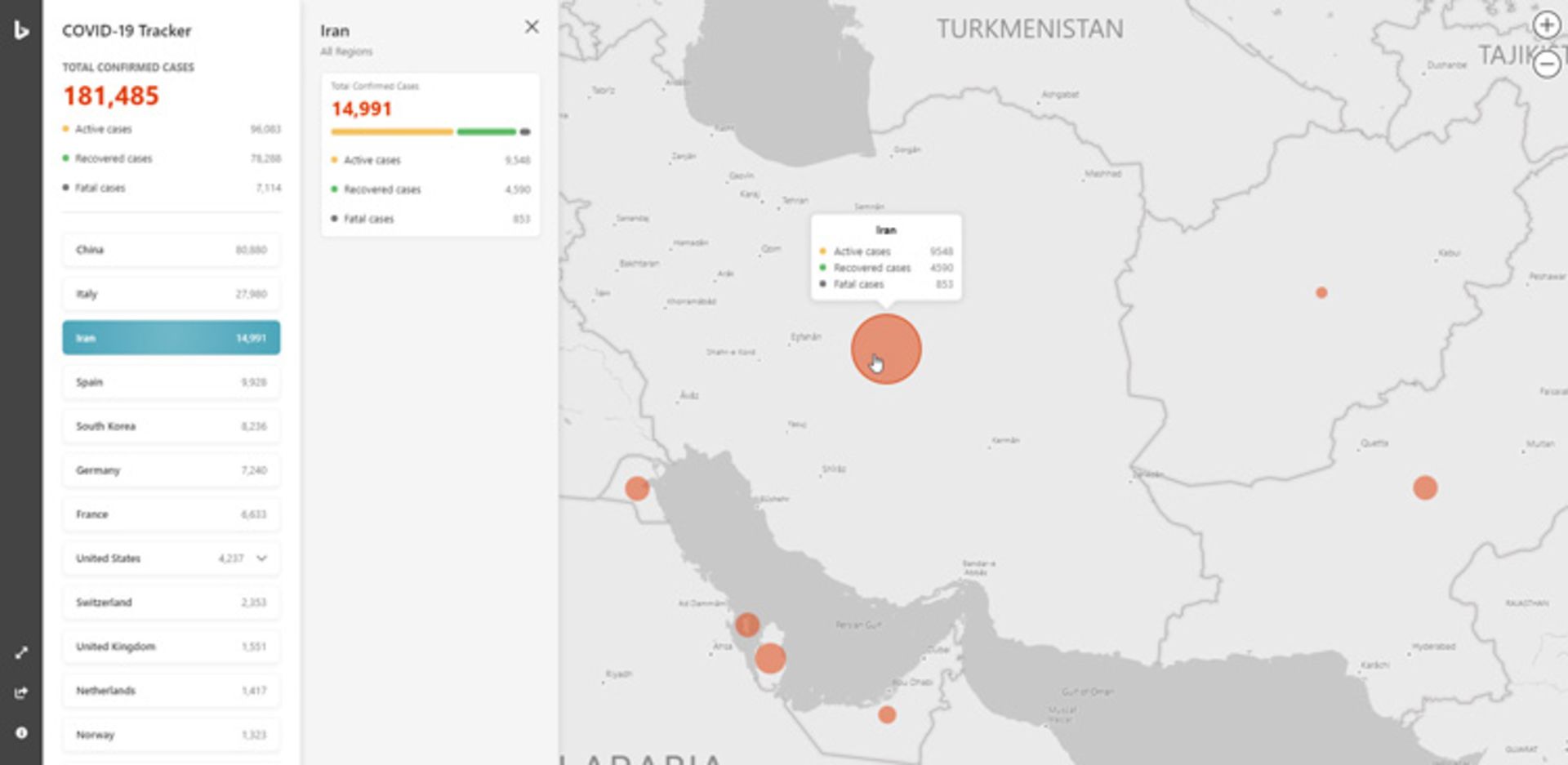The image size is (1568, 765).
Task: Select Italy in the country list
Action: point(171,294)
